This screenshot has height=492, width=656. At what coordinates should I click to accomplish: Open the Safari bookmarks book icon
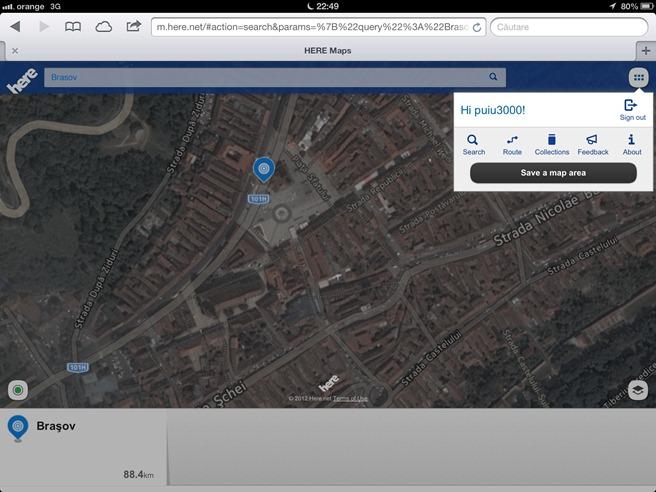click(x=73, y=26)
